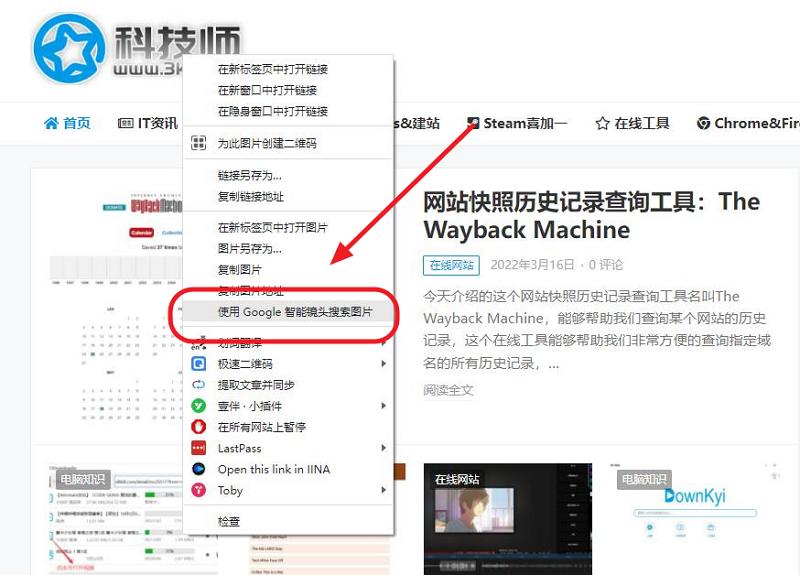Open the anime video article thumbnail
Viewport: 800px width, 575px height.
508,519
